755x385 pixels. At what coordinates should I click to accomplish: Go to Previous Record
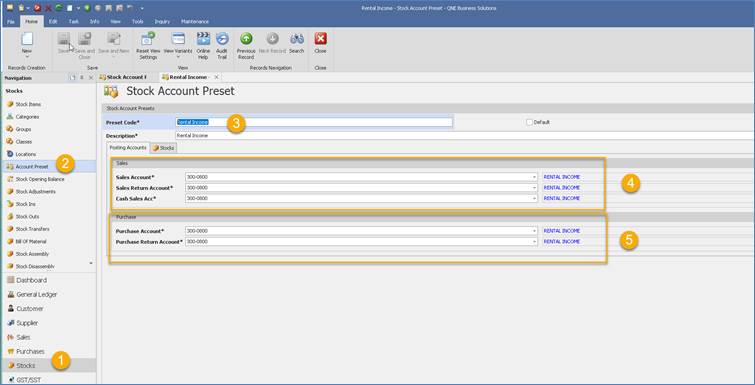tap(246, 39)
